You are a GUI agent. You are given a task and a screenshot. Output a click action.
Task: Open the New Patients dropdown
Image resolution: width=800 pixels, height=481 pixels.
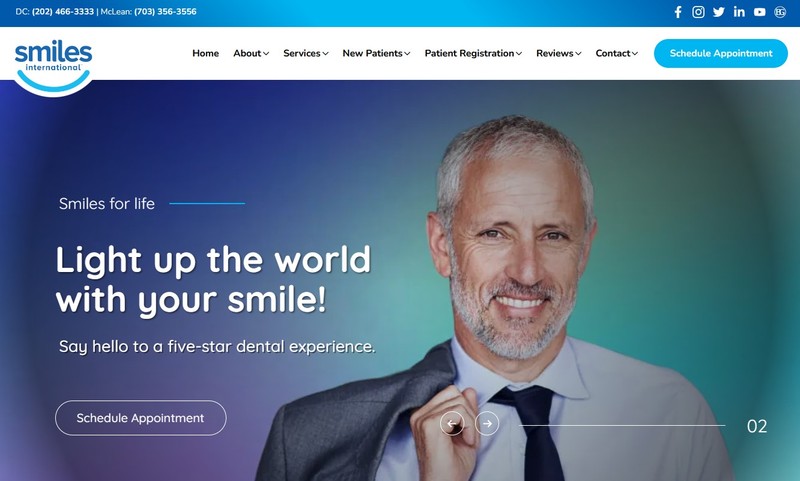tap(376, 53)
